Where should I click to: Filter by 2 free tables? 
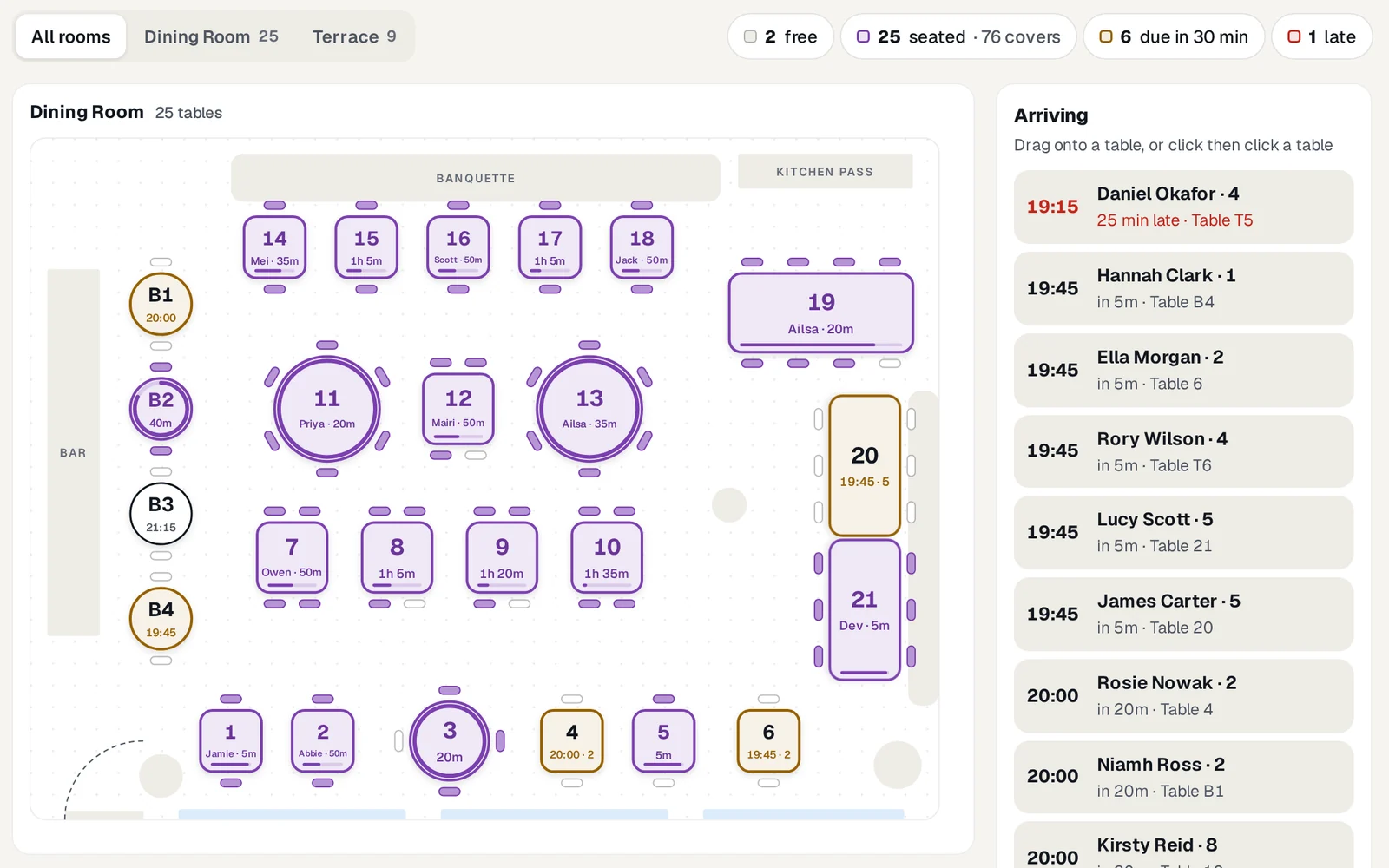pyautogui.click(x=780, y=36)
